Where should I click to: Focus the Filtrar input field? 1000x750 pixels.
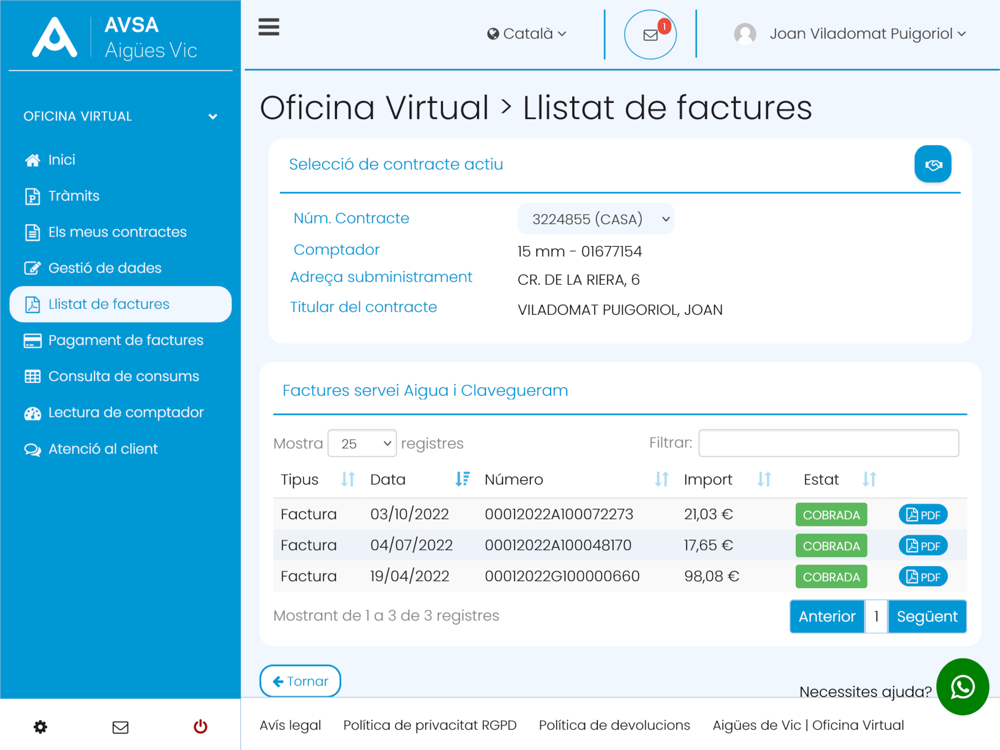tap(828, 443)
